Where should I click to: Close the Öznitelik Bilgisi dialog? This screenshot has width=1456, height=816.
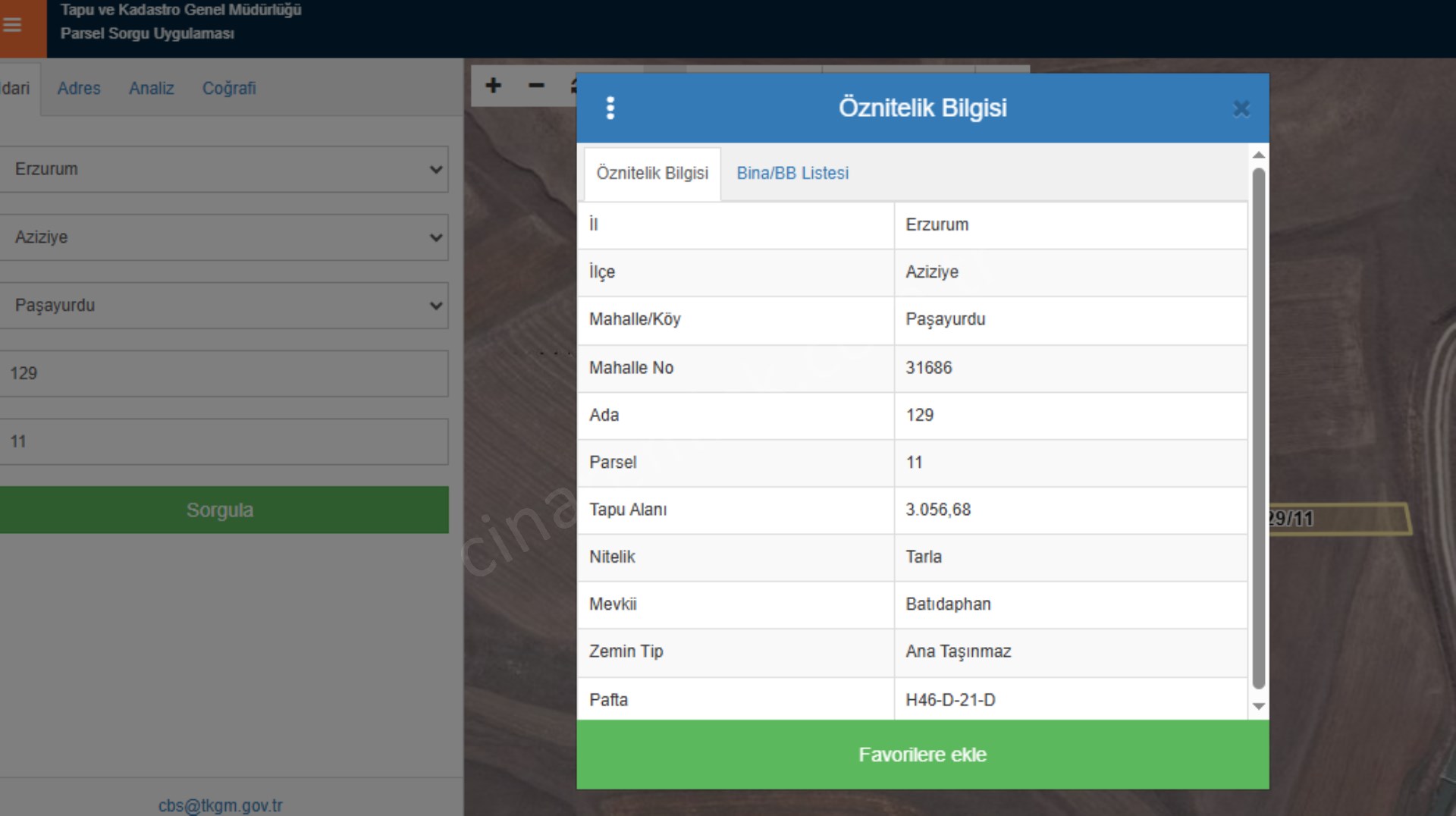point(1241,109)
